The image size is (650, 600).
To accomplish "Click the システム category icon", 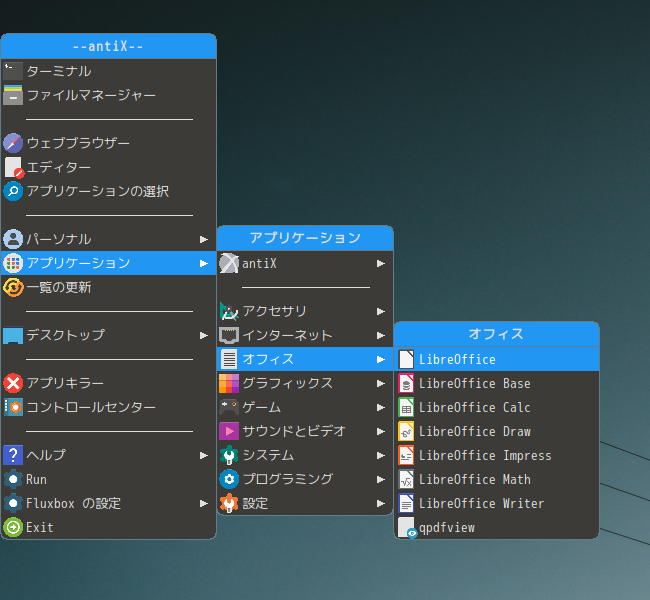I will click(x=229, y=455).
